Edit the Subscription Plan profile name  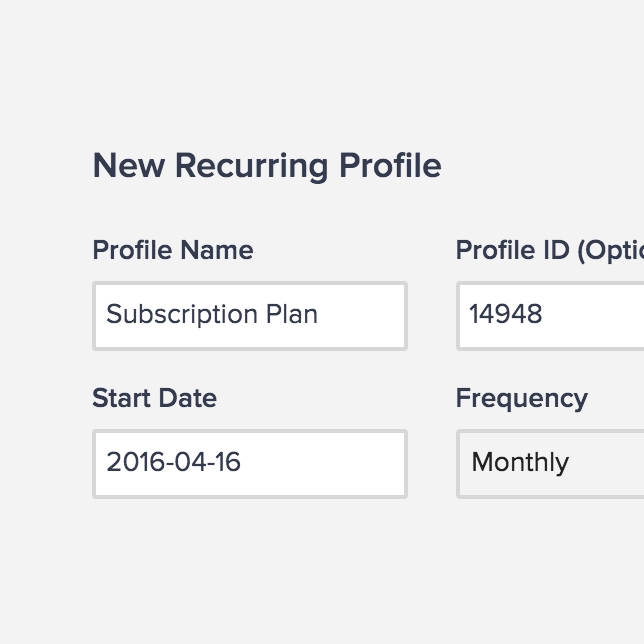[250, 316]
